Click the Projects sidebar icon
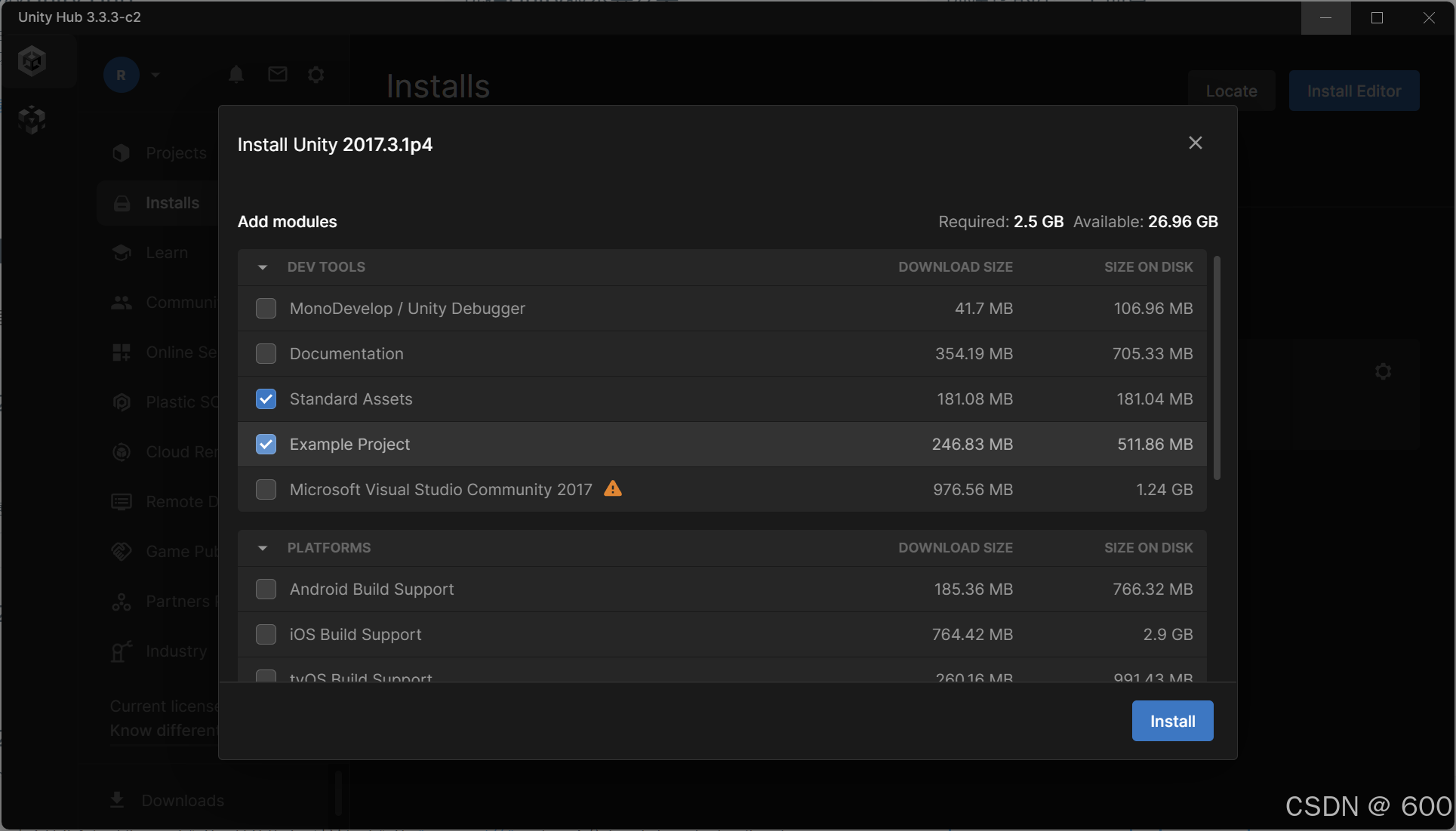The width and height of the screenshot is (1456, 831). pos(122,153)
